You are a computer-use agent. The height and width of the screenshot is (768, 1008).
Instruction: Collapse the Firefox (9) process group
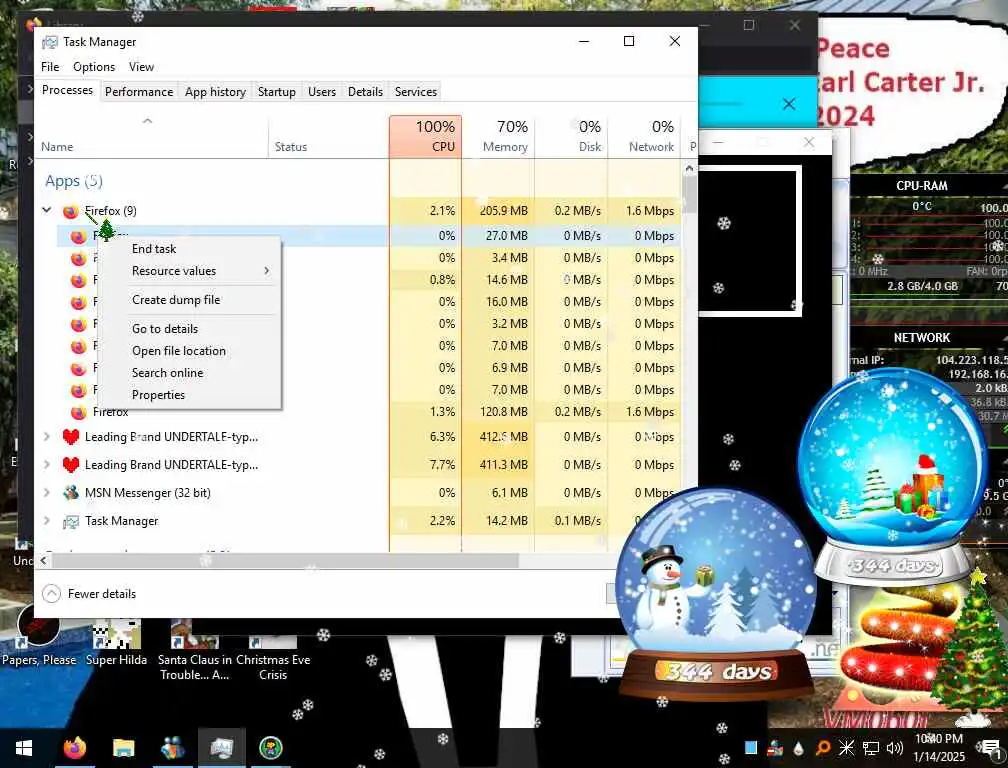click(x=47, y=210)
